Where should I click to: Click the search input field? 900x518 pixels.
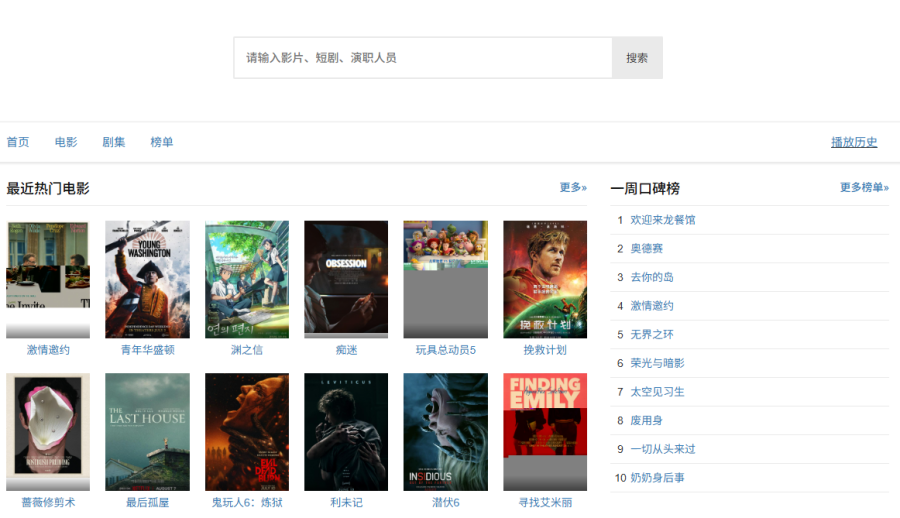423,58
